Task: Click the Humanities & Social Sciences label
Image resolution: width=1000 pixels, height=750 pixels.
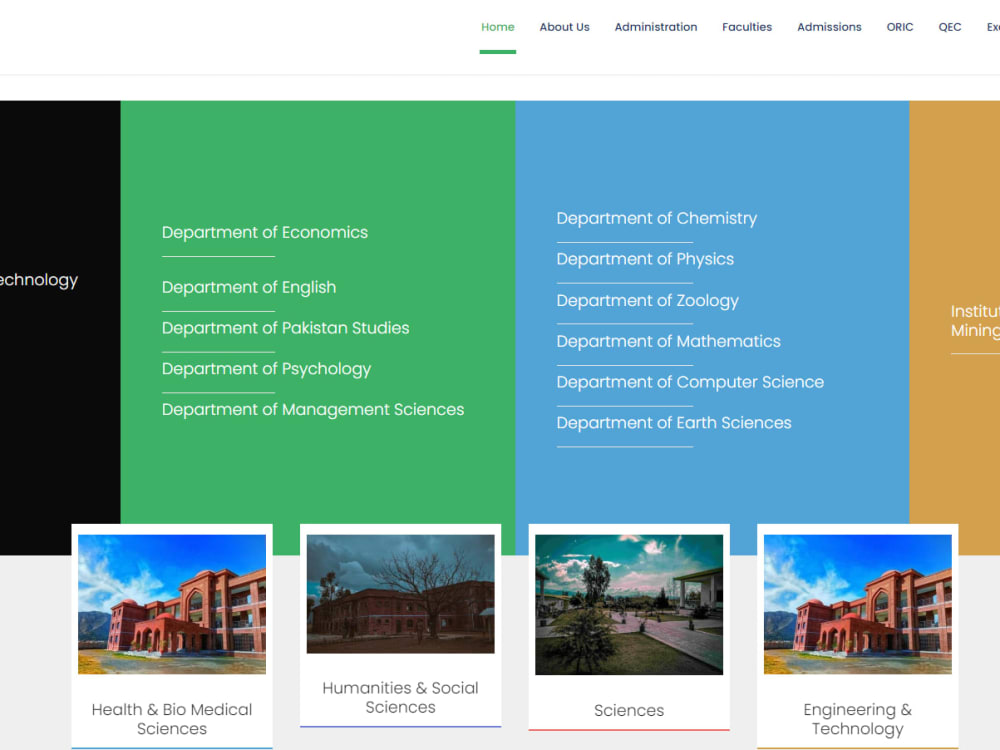Action: (x=401, y=697)
